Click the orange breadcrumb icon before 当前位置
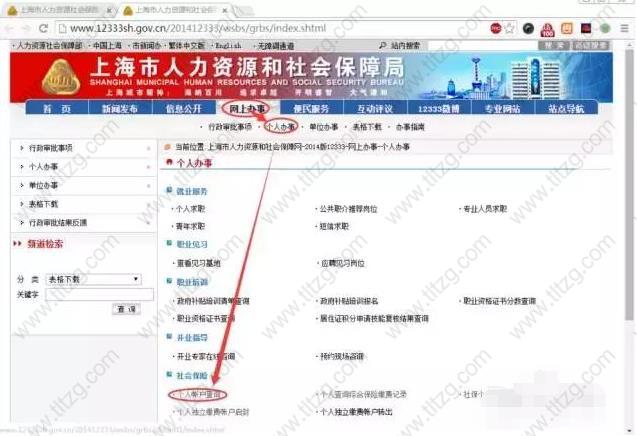Screen dimensions: 637x436 point(167,146)
